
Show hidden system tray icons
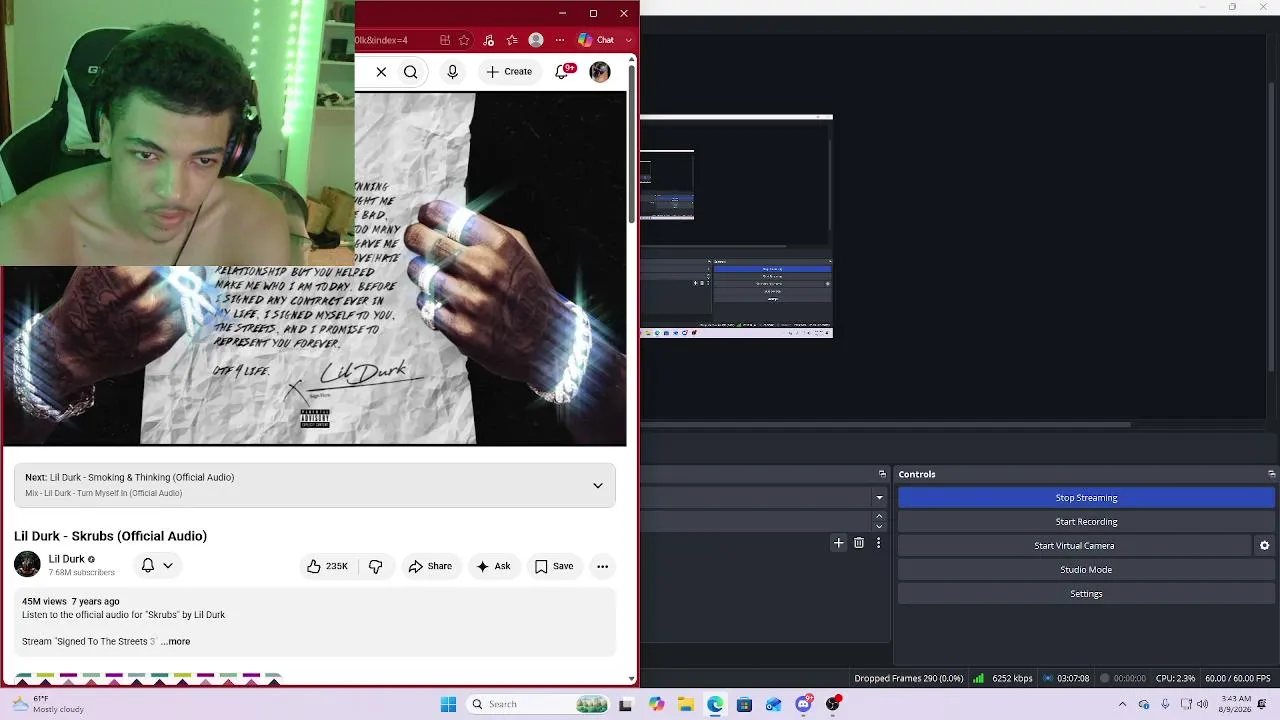[x=1122, y=704]
